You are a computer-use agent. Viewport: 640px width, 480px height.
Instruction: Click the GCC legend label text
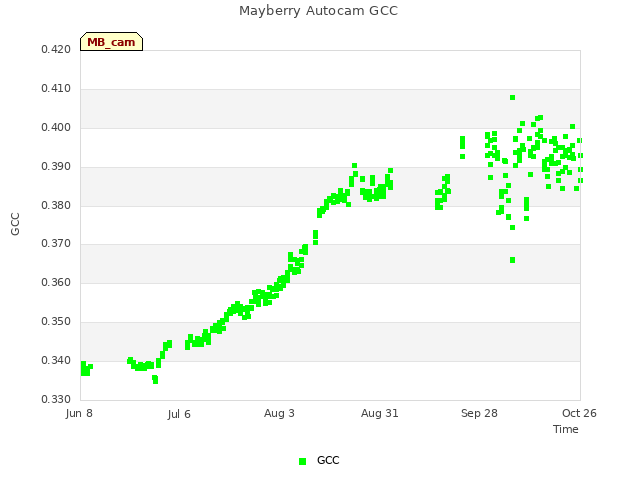point(328,460)
